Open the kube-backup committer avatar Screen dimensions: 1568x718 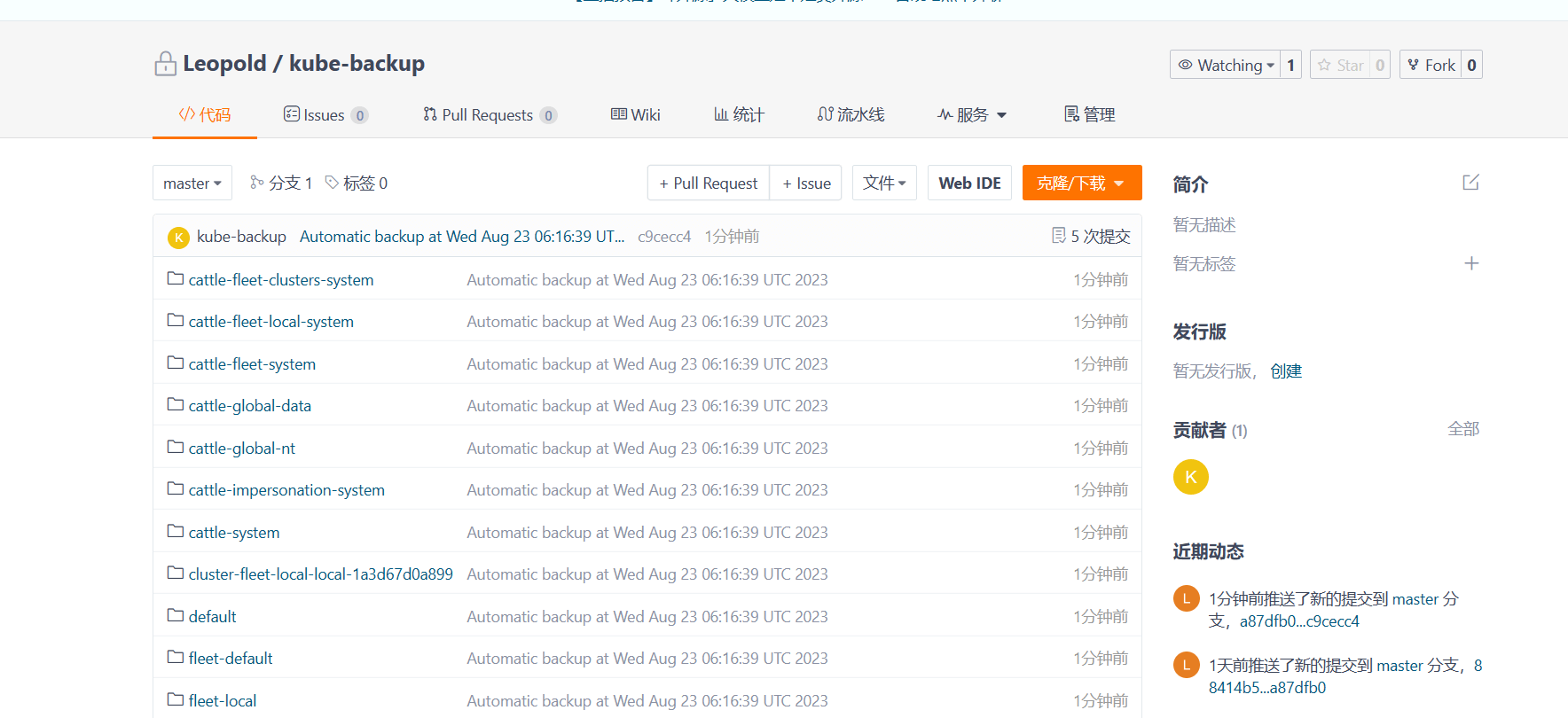[178, 237]
